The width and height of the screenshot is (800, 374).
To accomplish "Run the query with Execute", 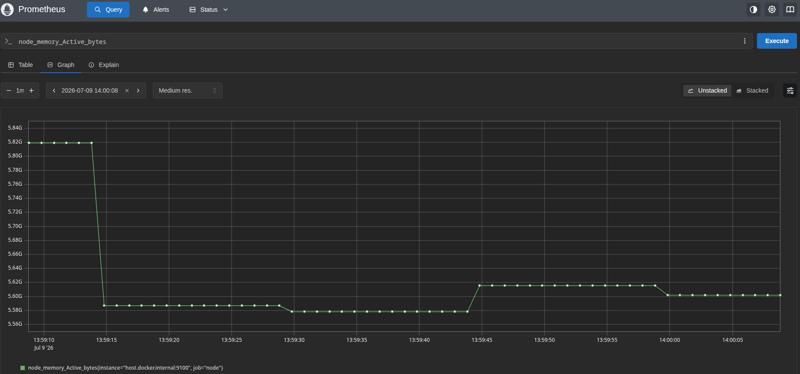I will 777,41.
